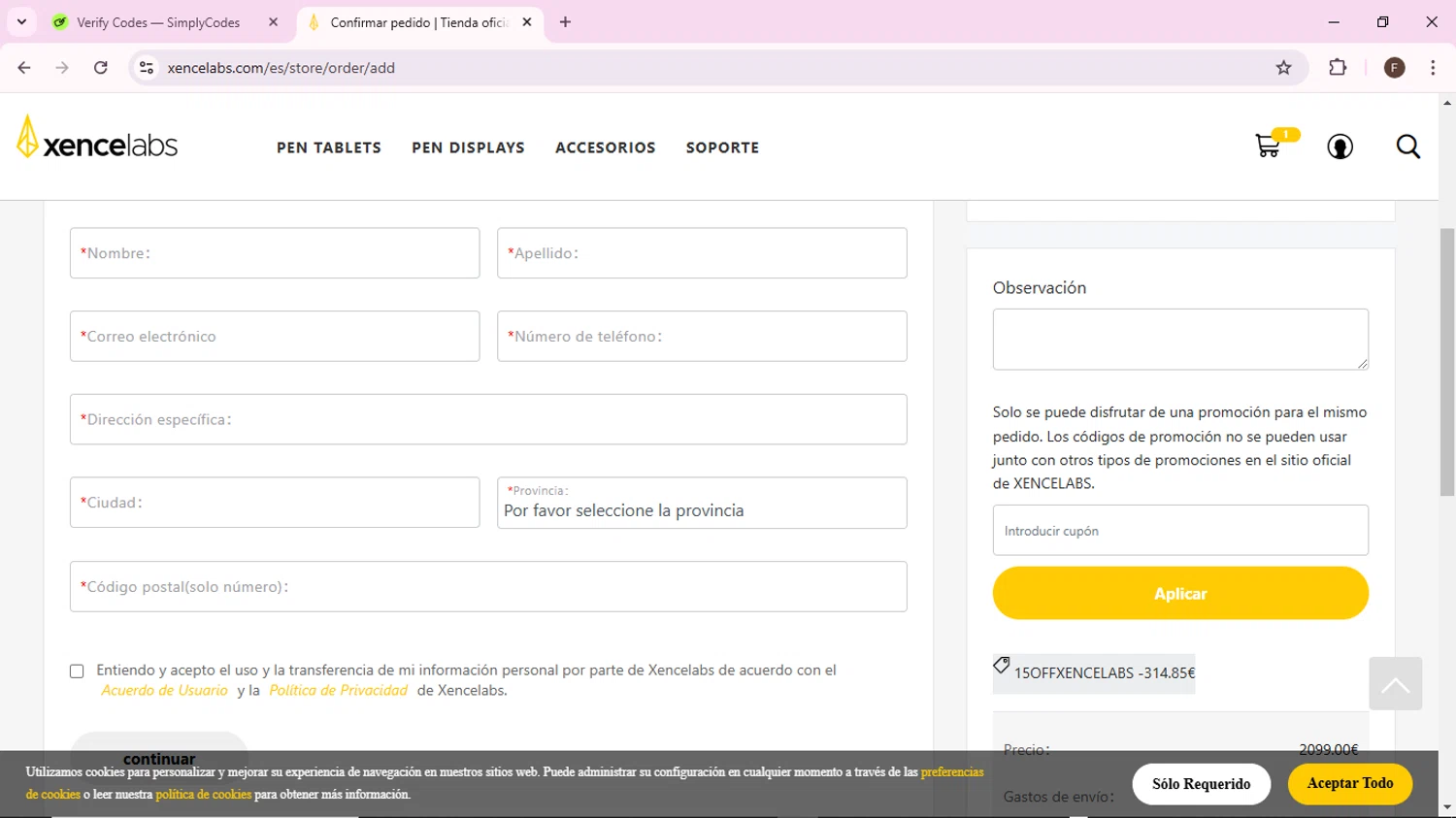Click the back-to-top arrow button
1456x818 pixels.
click(1396, 683)
